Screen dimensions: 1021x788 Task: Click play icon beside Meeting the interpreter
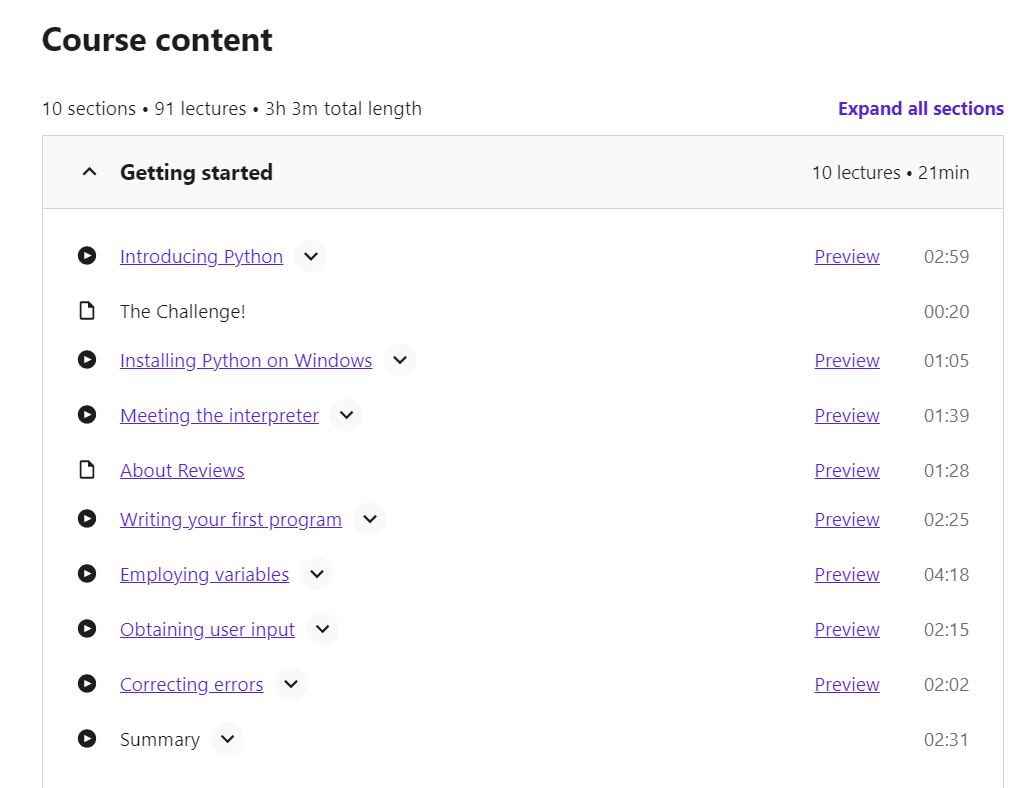coord(87,415)
